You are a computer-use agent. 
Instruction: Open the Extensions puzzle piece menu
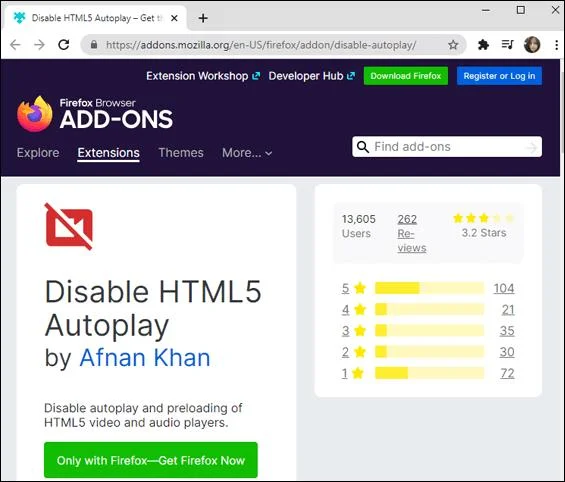483,45
